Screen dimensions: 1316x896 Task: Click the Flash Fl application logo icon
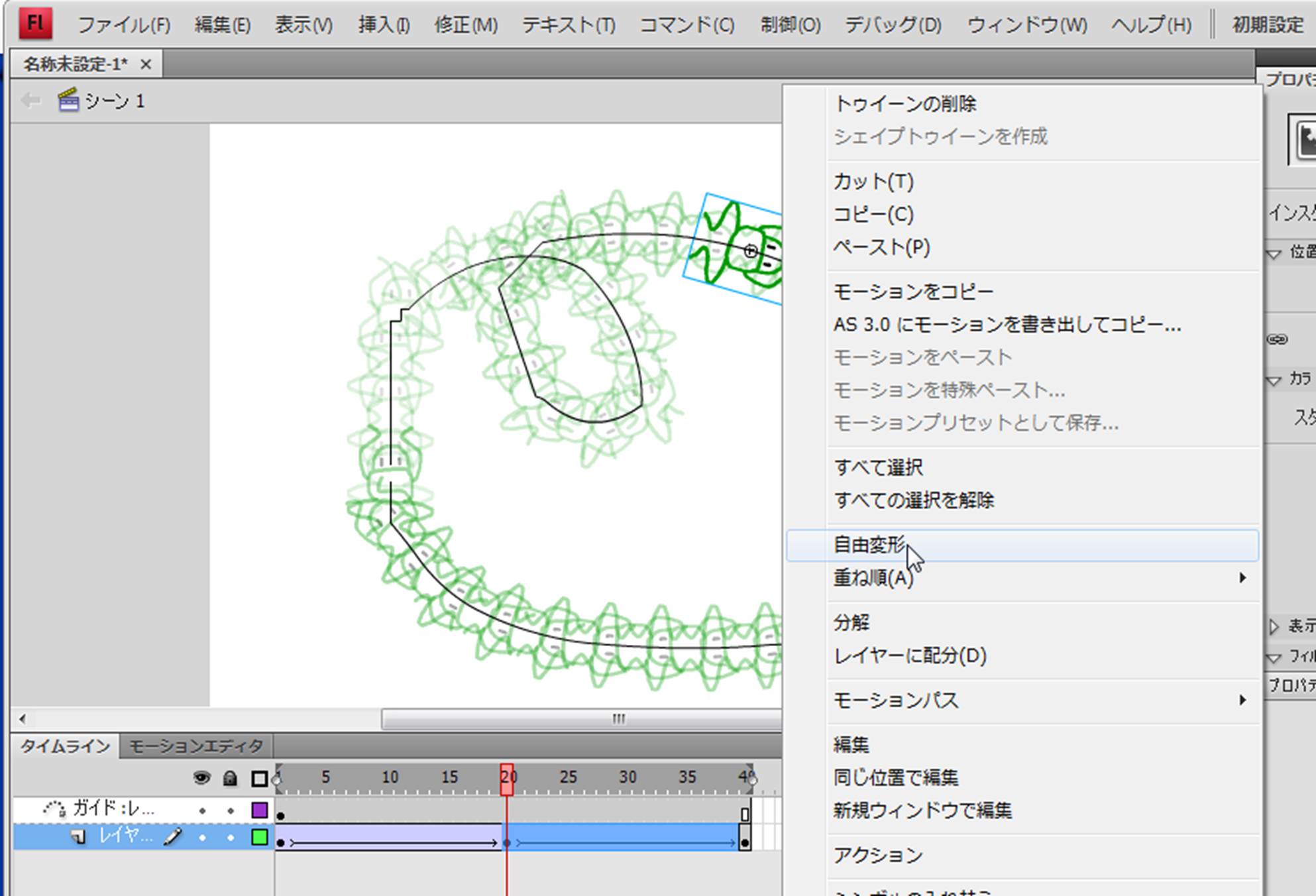click(x=34, y=25)
